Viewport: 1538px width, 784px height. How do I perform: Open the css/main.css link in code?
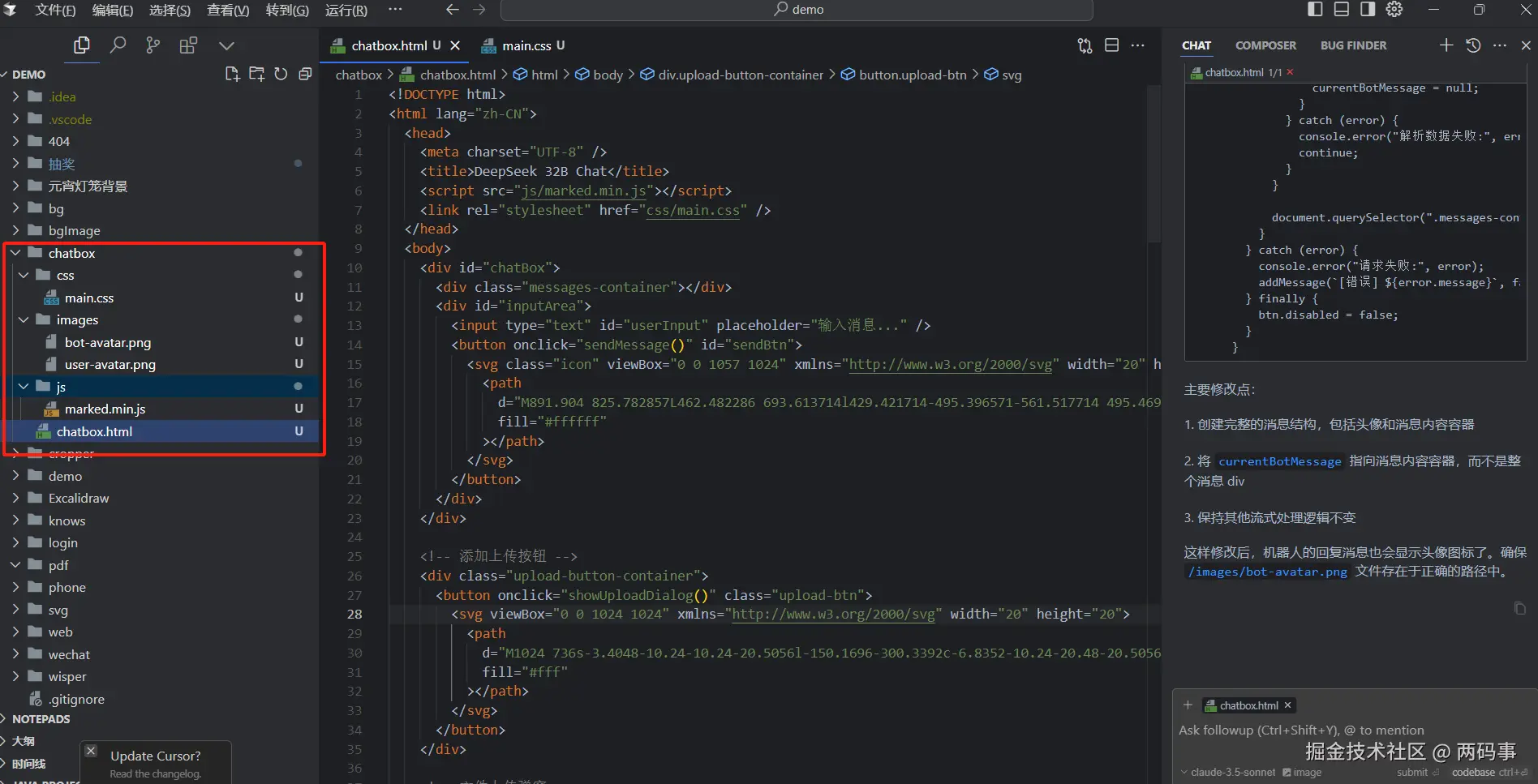point(693,210)
